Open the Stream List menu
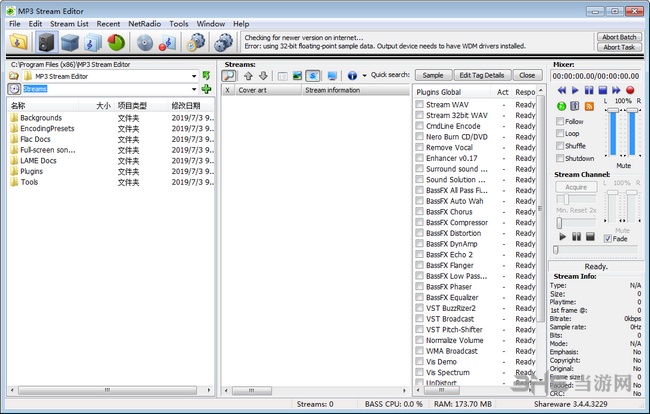Viewport: 650px width, 414px height. 69,24
